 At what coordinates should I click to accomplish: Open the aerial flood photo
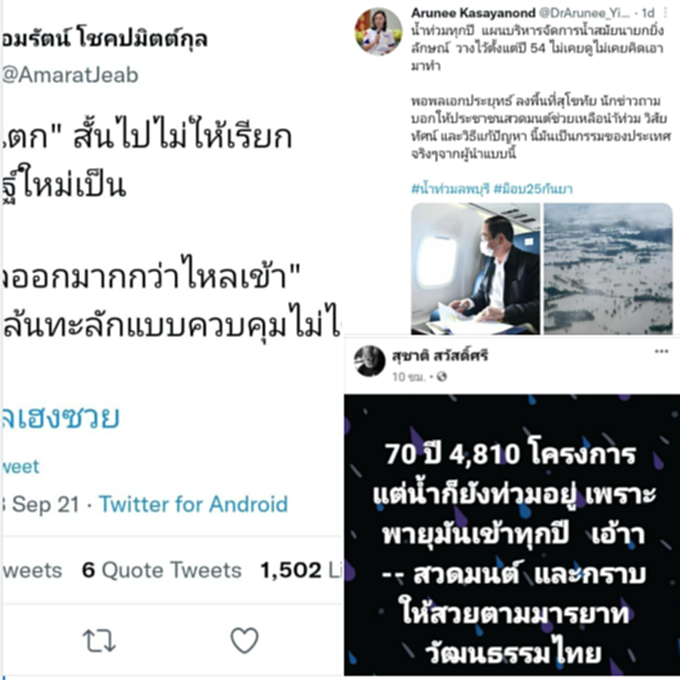(x=608, y=268)
